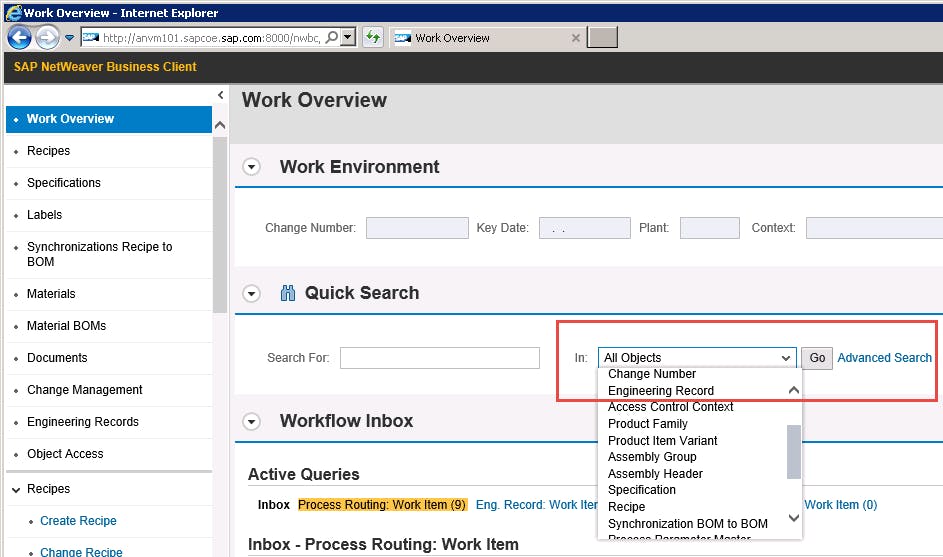Collapse the Recipes group in sidebar
This screenshot has height=557, width=943.
click(x=16, y=490)
